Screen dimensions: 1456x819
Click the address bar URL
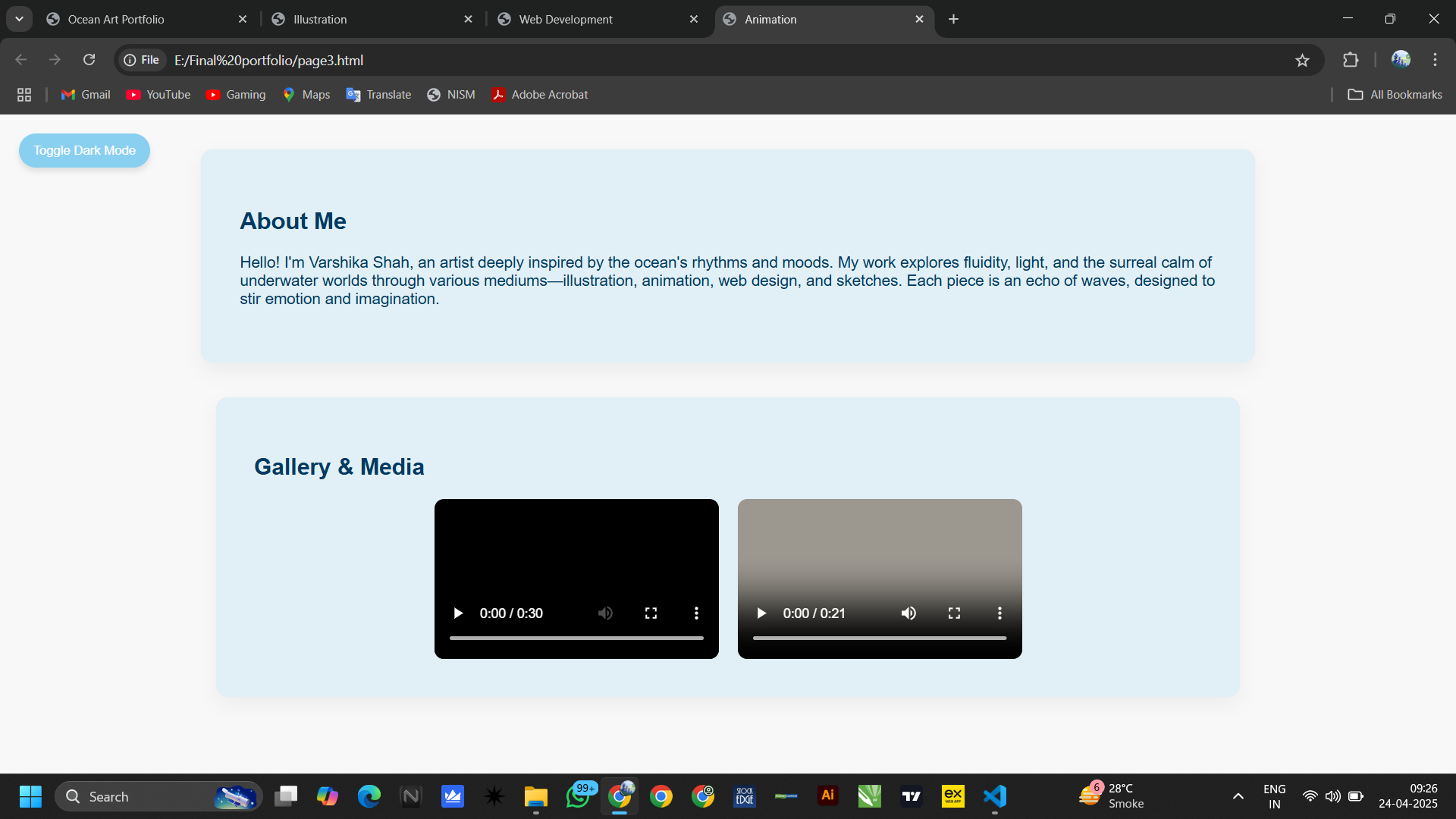[268, 60]
